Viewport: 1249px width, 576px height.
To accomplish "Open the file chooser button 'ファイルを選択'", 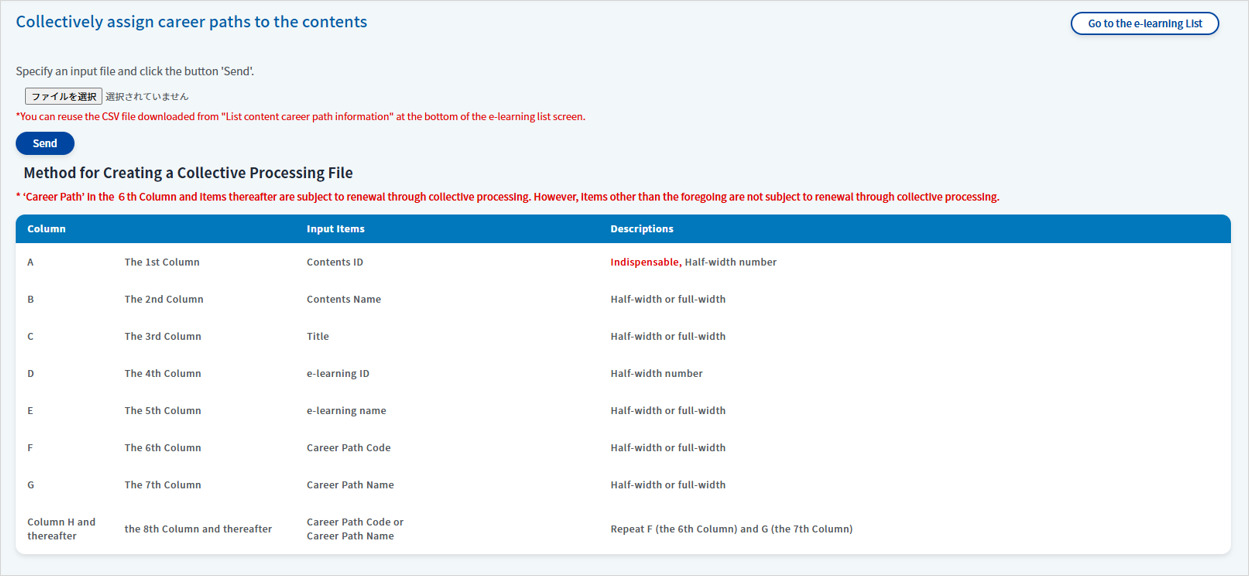I will click(x=63, y=96).
